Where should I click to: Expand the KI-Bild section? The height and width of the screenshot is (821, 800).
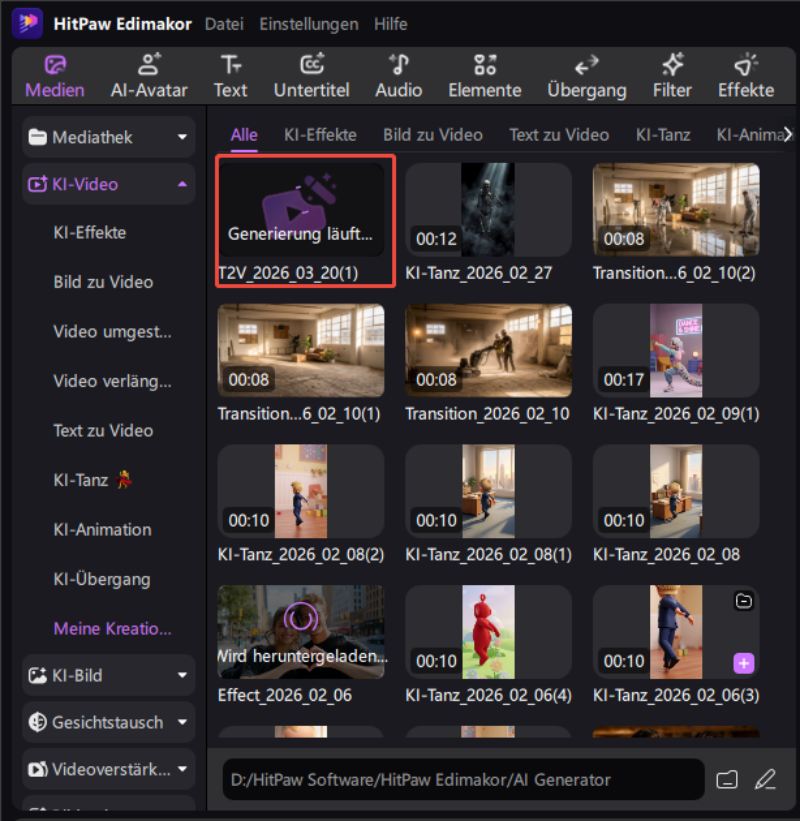pos(182,675)
